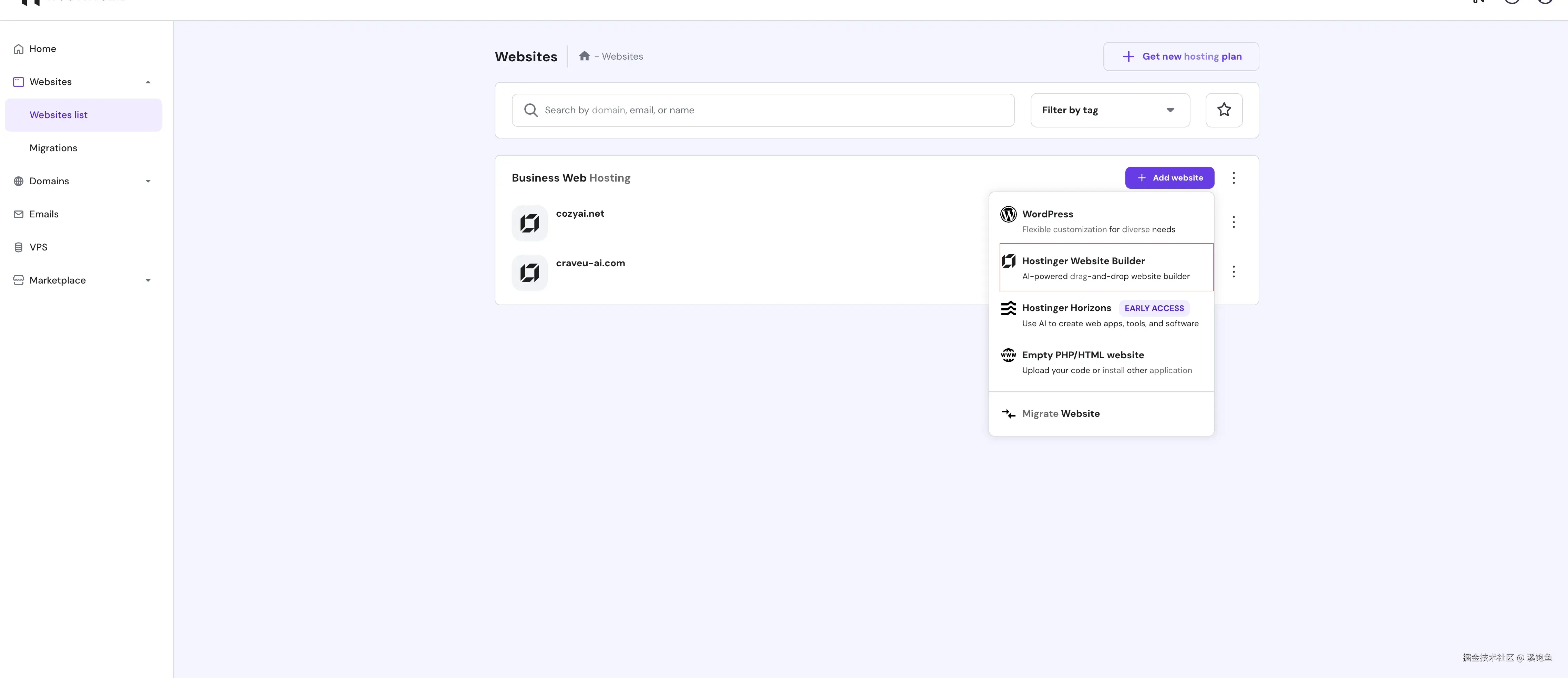
Task: Click Migrate Website in the dropdown
Action: [1060, 414]
